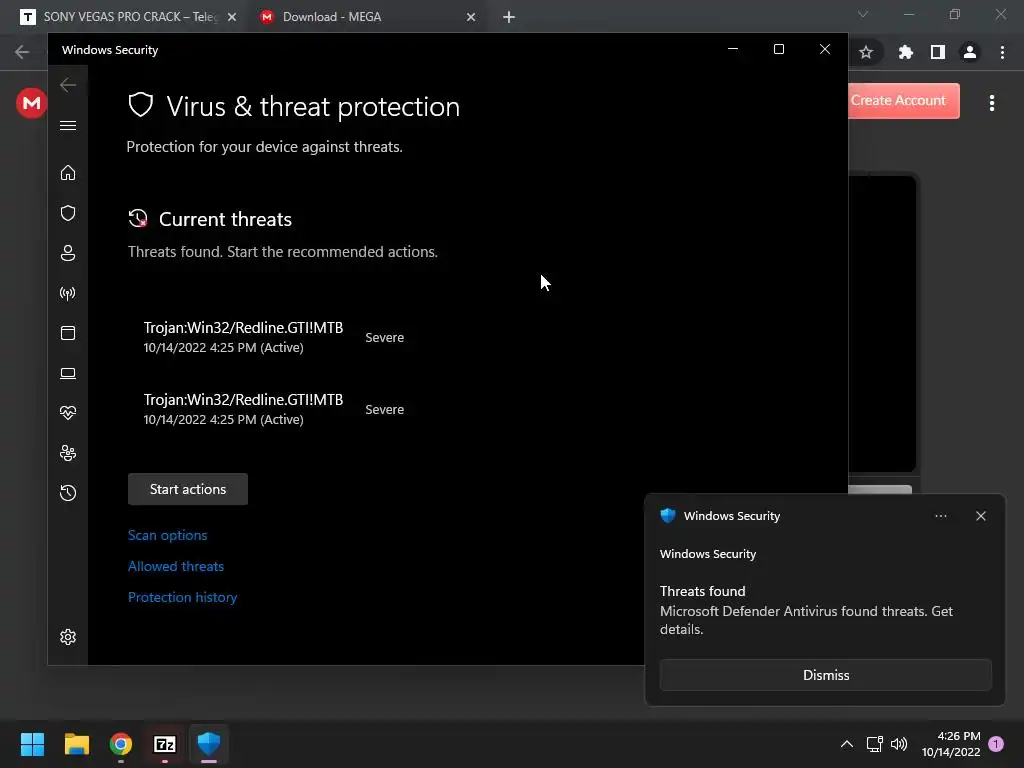Bookmark this page with star icon

click(x=866, y=52)
